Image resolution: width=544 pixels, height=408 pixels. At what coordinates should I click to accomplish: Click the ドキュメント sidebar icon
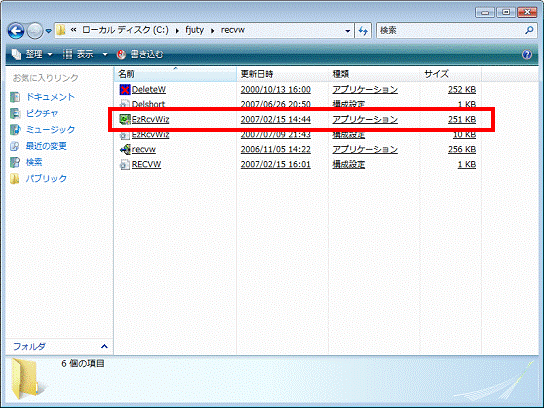pyautogui.click(x=15, y=97)
